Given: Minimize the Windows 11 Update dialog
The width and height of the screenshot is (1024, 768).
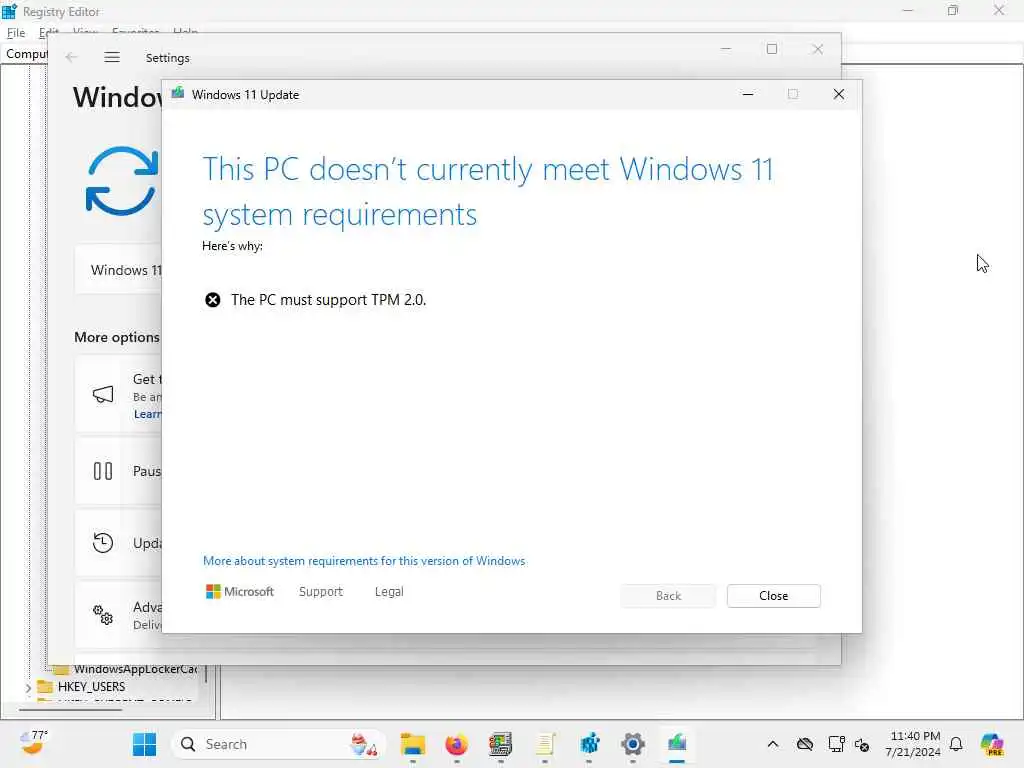Looking at the screenshot, I should click(748, 94).
